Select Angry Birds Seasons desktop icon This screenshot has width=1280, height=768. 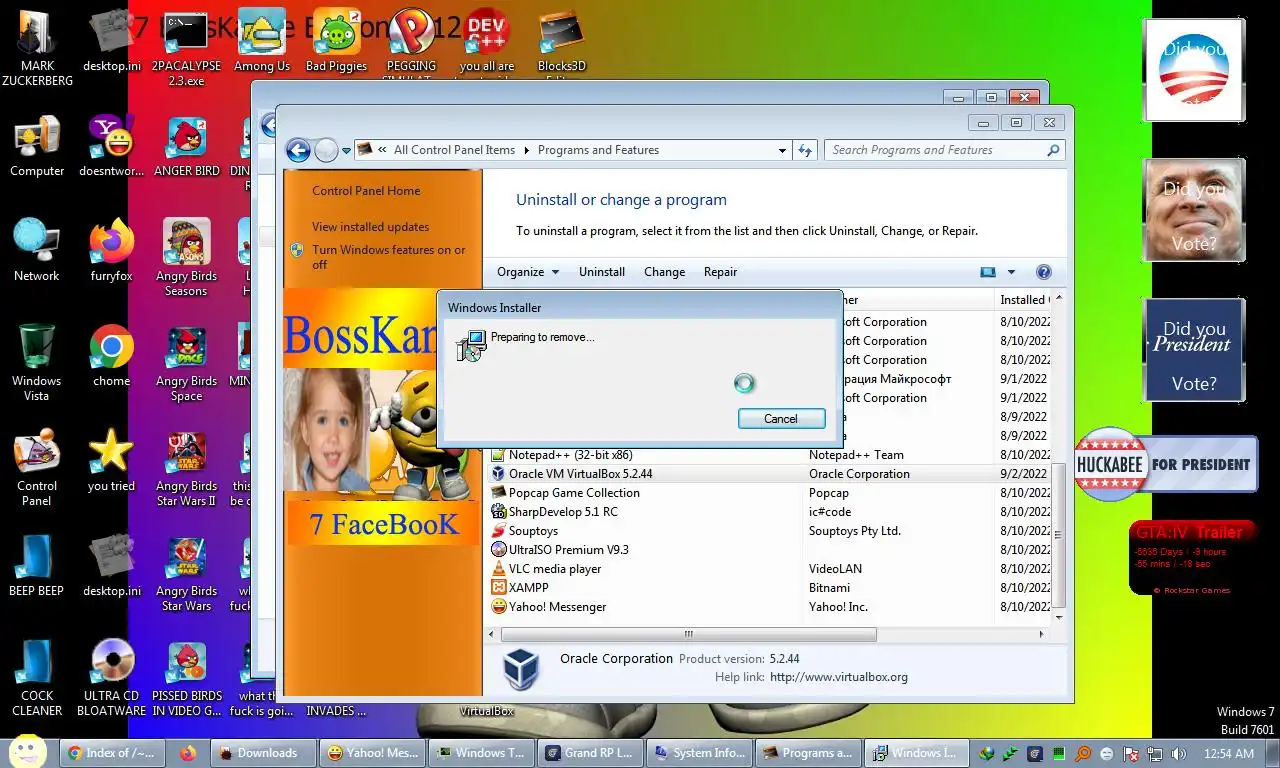[186, 259]
